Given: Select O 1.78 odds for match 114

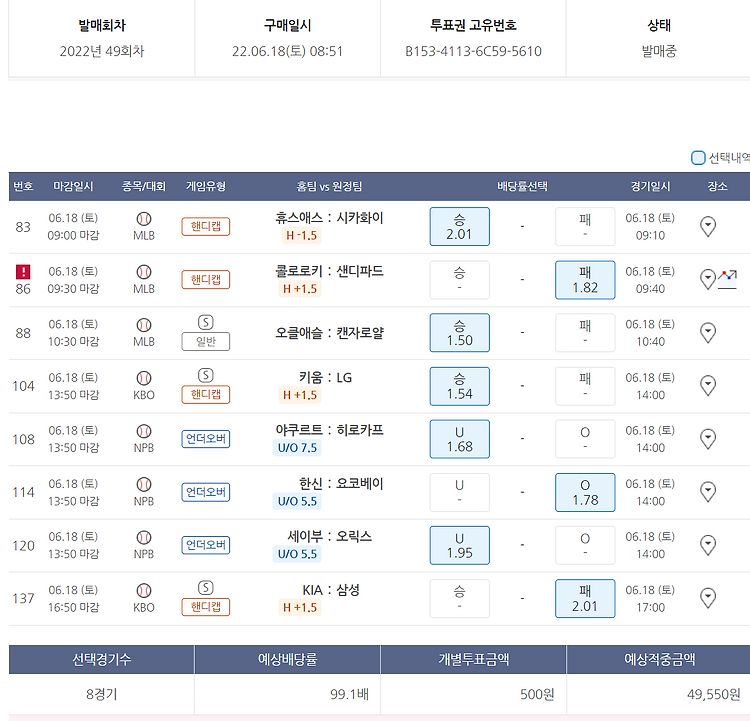Looking at the screenshot, I should click(585, 492).
